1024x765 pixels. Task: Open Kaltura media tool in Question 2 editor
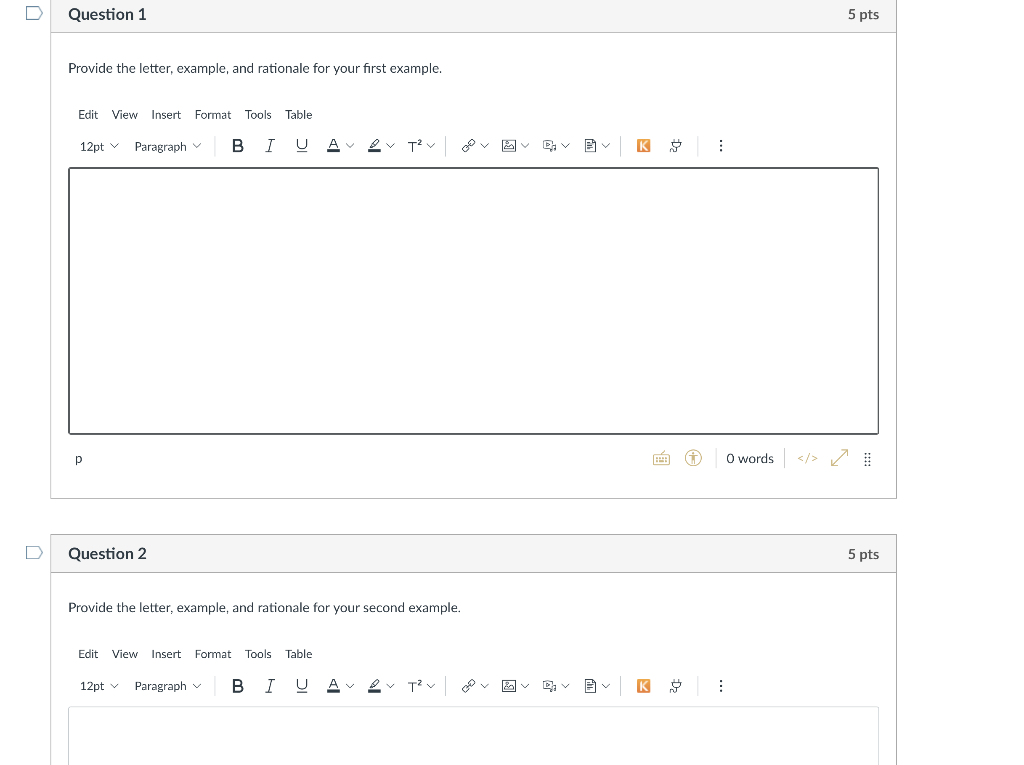[x=643, y=685]
